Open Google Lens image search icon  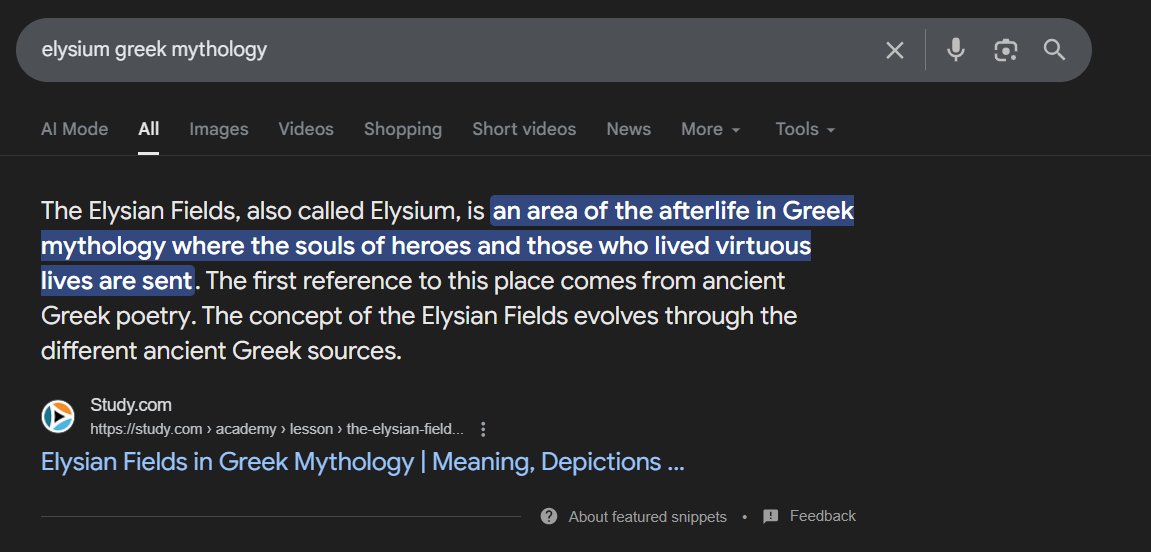pos(1005,50)
